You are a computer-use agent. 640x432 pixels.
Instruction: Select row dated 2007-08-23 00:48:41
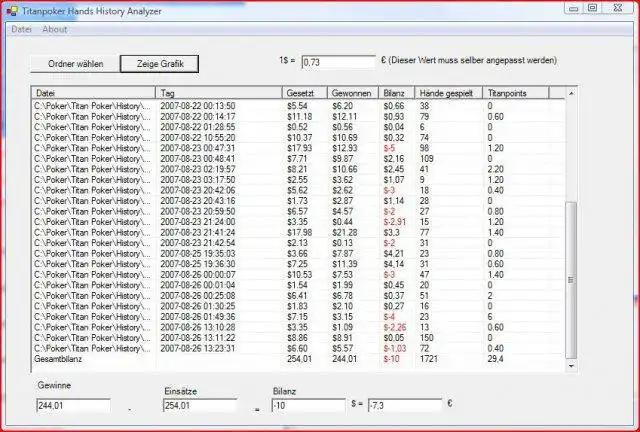click(299, 158)
